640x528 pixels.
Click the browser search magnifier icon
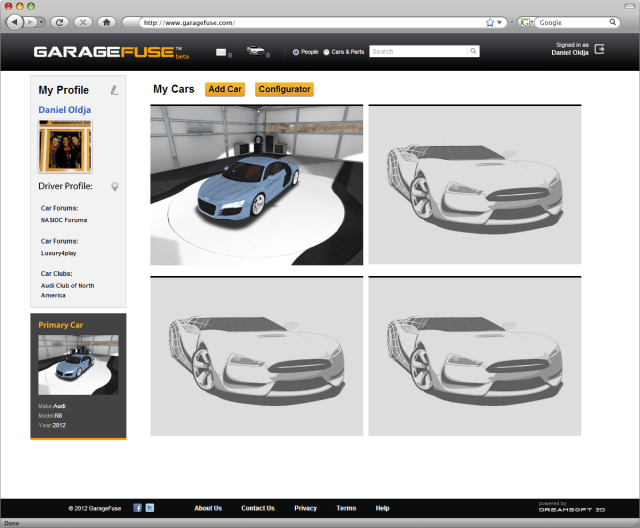pyautogui.click(x=613, y=22)
